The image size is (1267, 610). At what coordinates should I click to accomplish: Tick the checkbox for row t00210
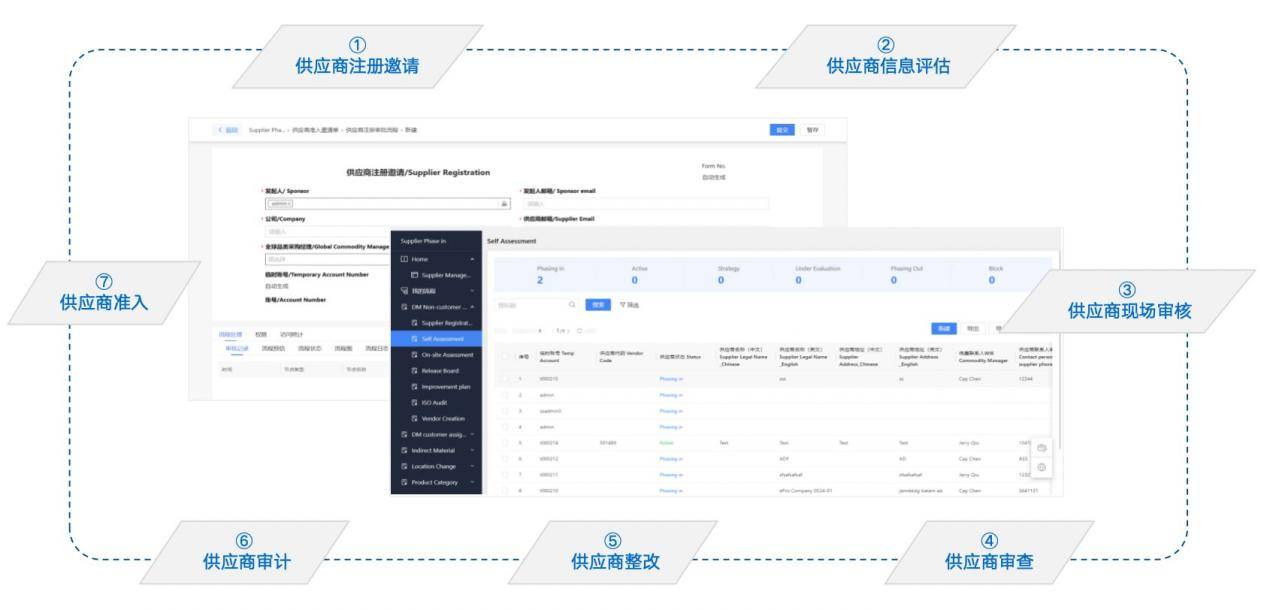click(506, 489)
